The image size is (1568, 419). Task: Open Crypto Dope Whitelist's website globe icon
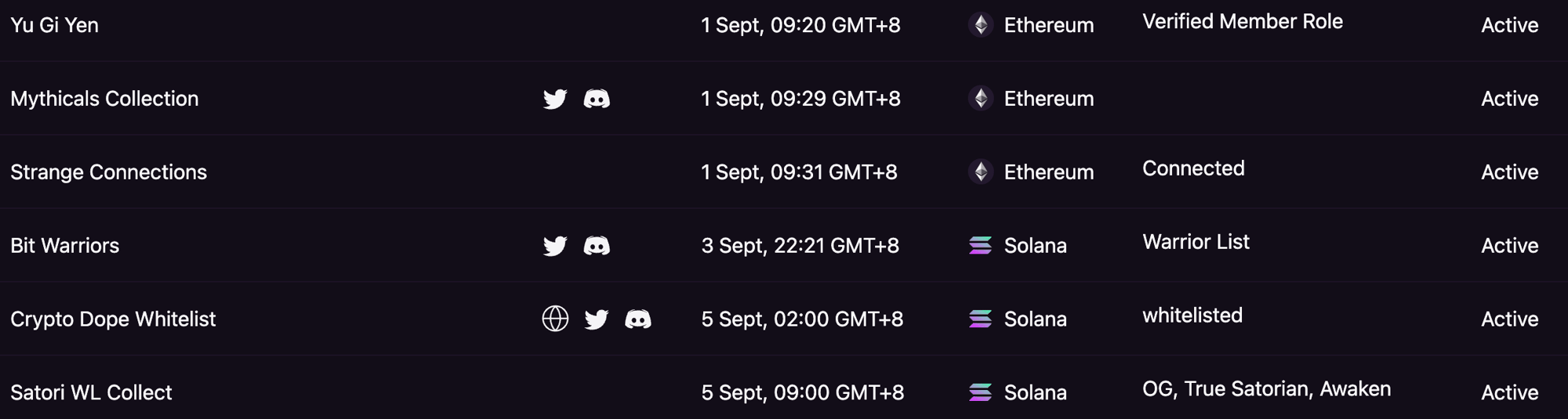click(555, 319)
